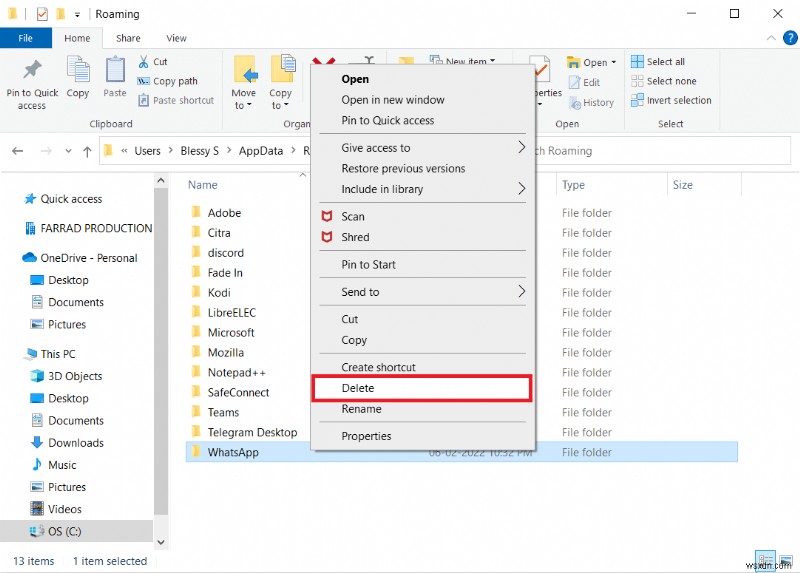This screenshot has height=573, width=800.
Task: Choose Rename in the context menu
Action: pos(422,409)
